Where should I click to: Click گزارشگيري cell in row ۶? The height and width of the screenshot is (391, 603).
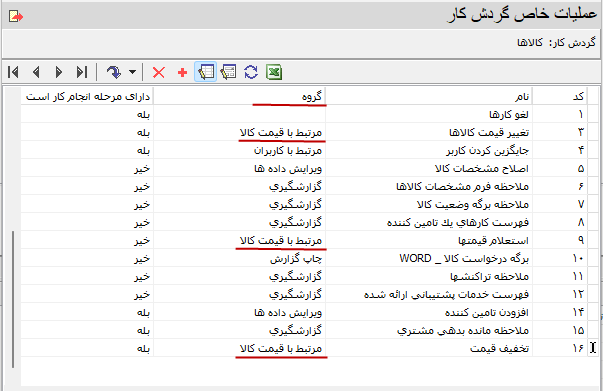(x=240, y=186)
